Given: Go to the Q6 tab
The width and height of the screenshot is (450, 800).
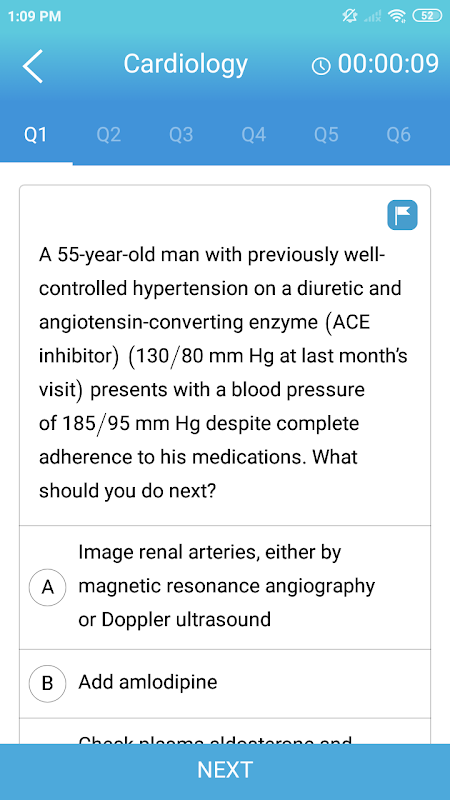Looking at the screenshot, I should coord(398,135).
